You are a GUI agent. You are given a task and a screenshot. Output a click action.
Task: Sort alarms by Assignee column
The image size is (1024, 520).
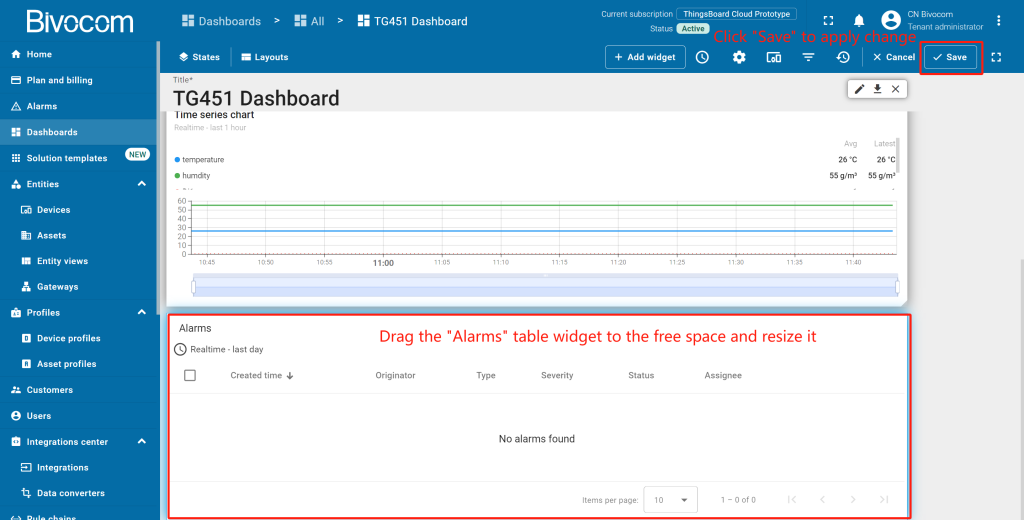click(723, 376)
